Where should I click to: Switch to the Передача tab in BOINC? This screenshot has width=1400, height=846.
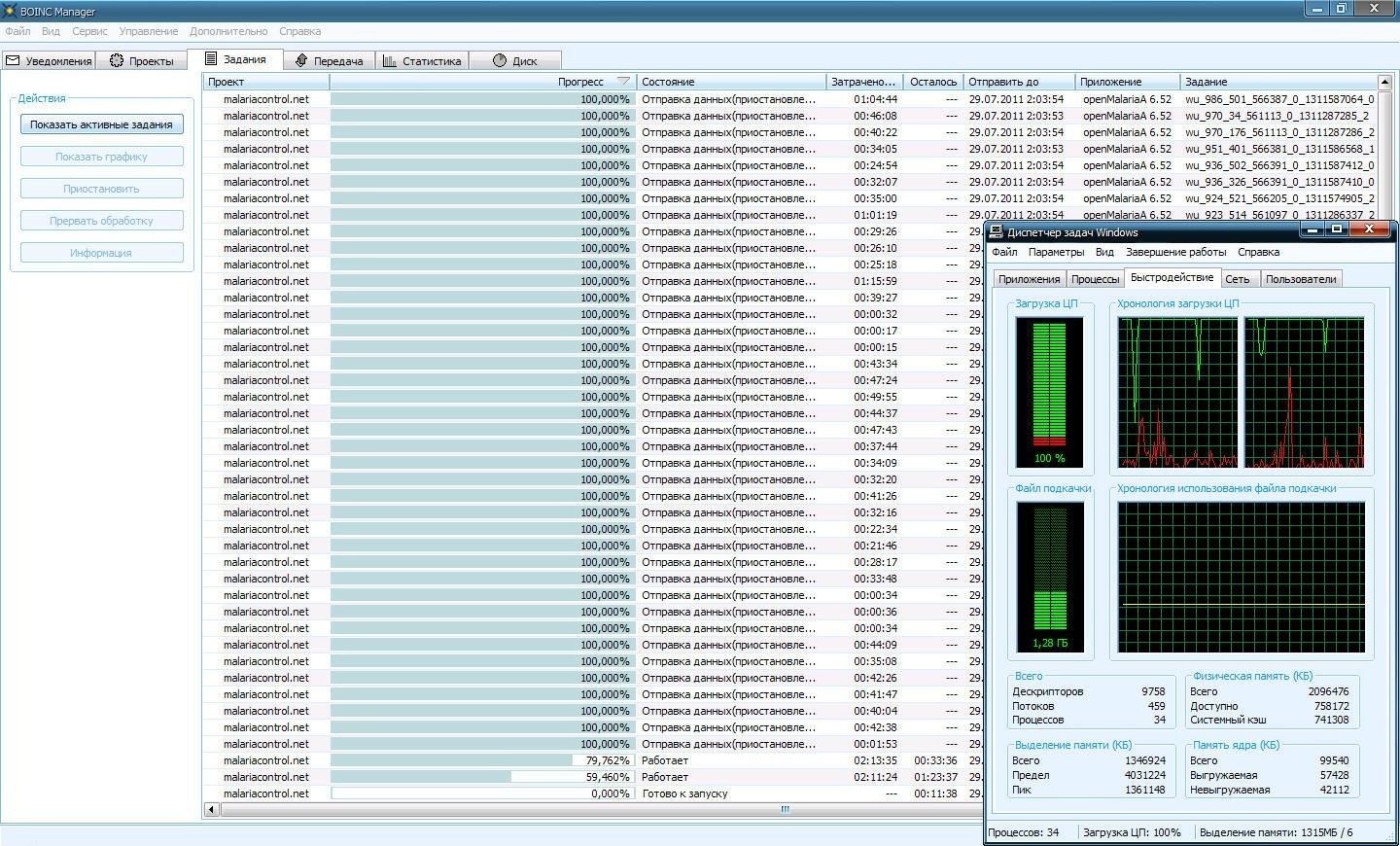pyautogui.click(x=329, y=60)
